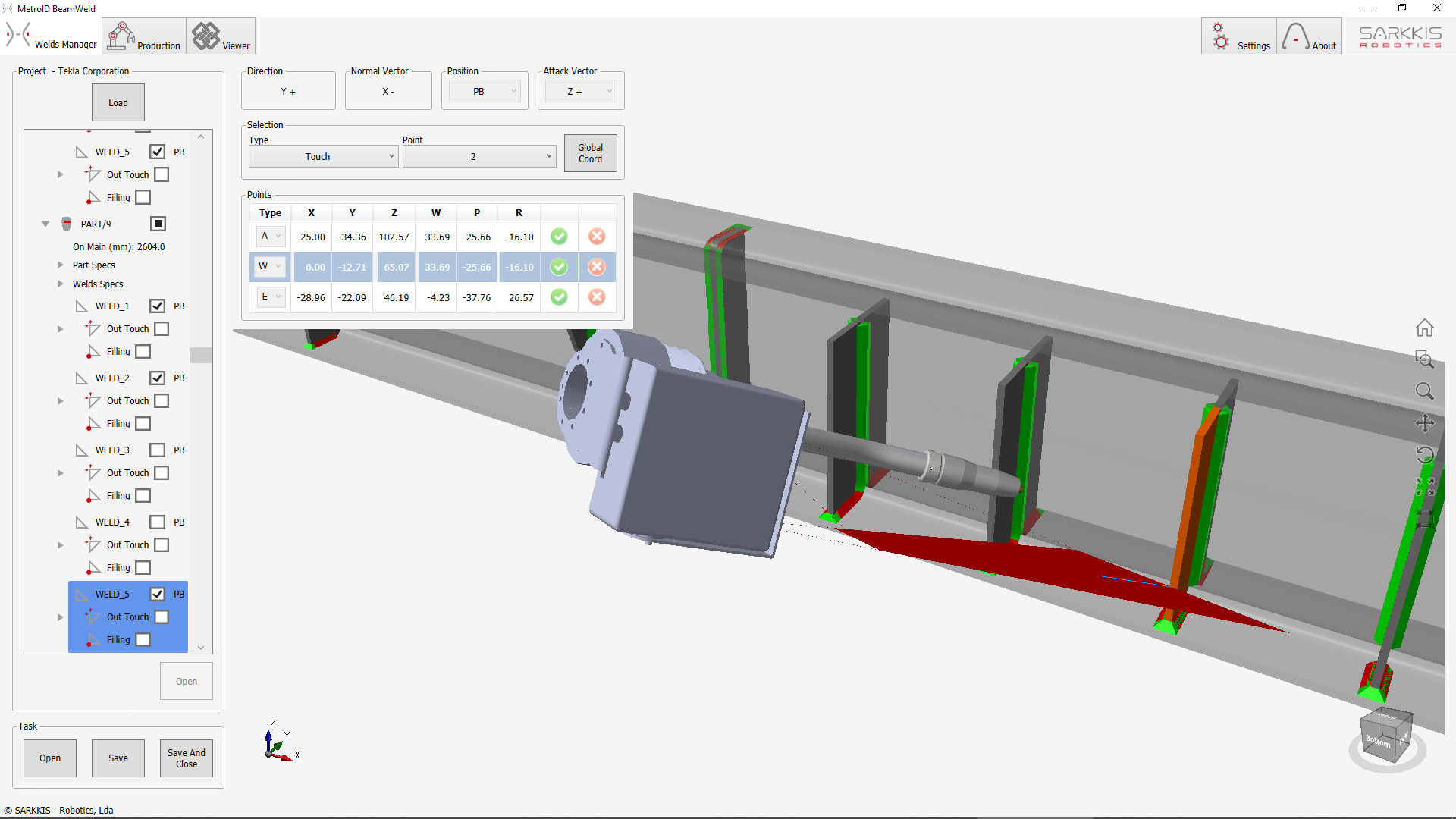1456x819 pixels.
Task: Click the Bottom face of the view cube
Action: click(x=1378, y=741)
